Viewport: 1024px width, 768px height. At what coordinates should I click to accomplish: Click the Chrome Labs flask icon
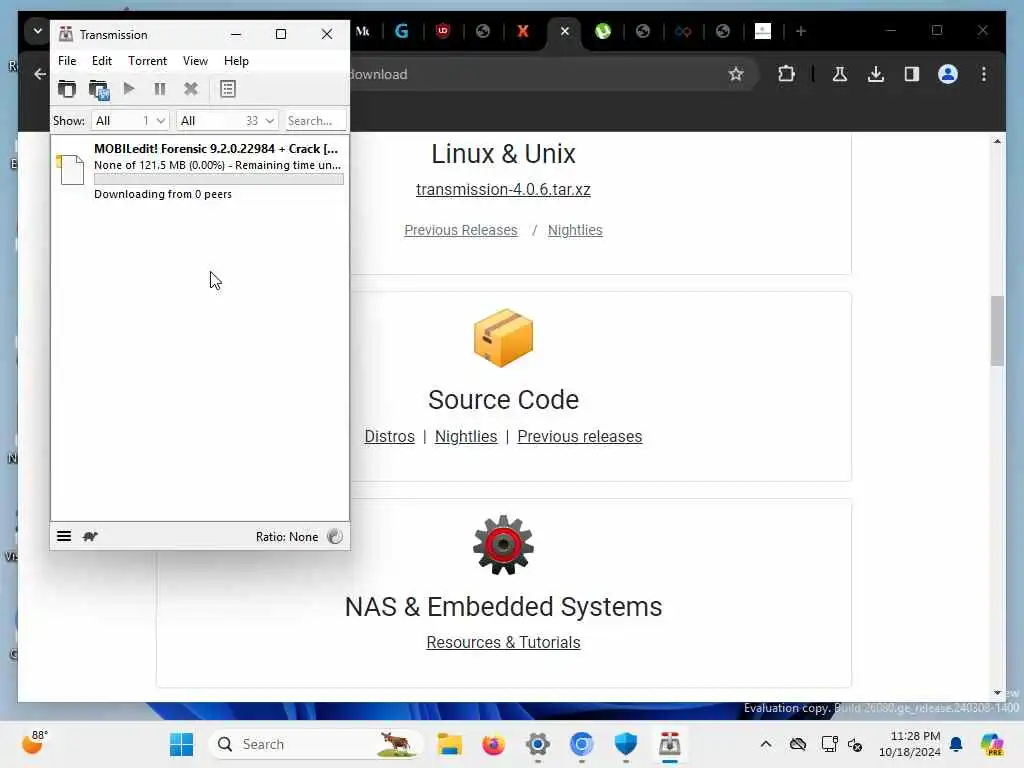coord(840,74)
